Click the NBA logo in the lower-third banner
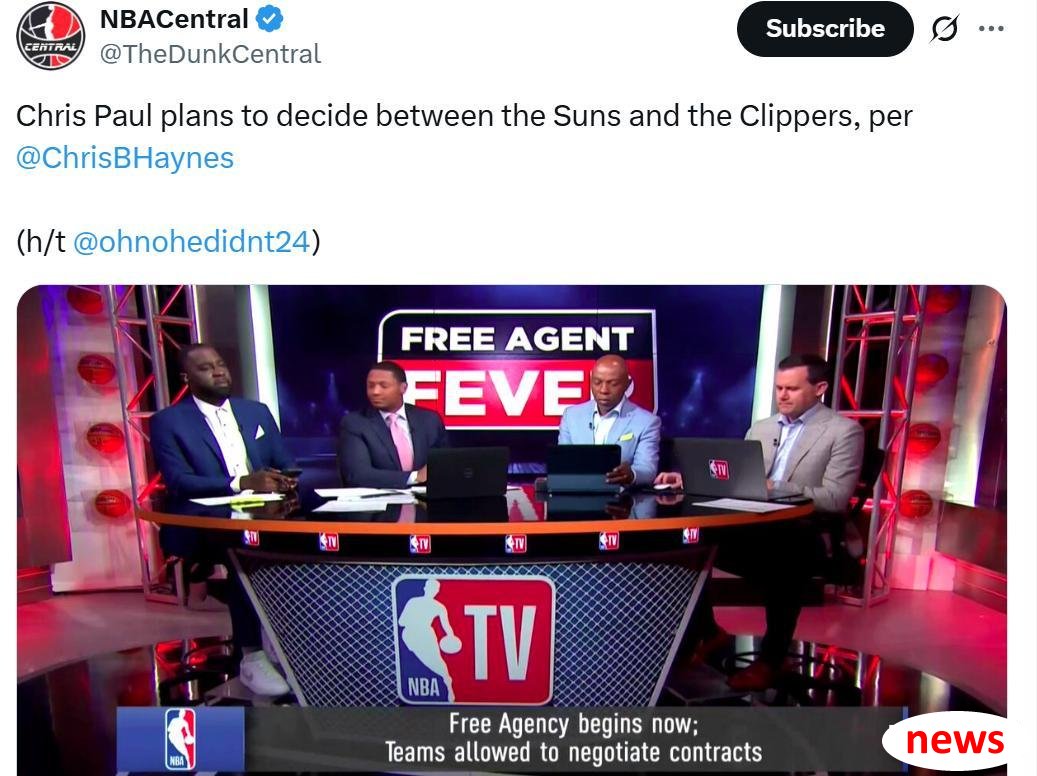Viewport: 1037px width, 776px height. pyautogui.click(x=180, y=738)
